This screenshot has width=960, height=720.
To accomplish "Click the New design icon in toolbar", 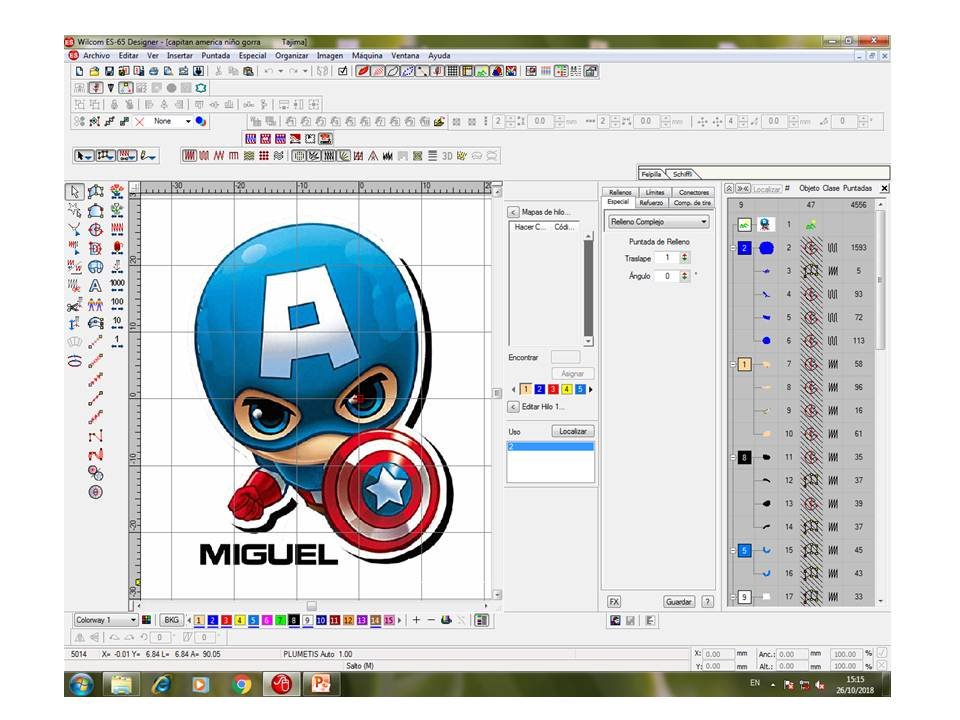I will pos(80,72).
